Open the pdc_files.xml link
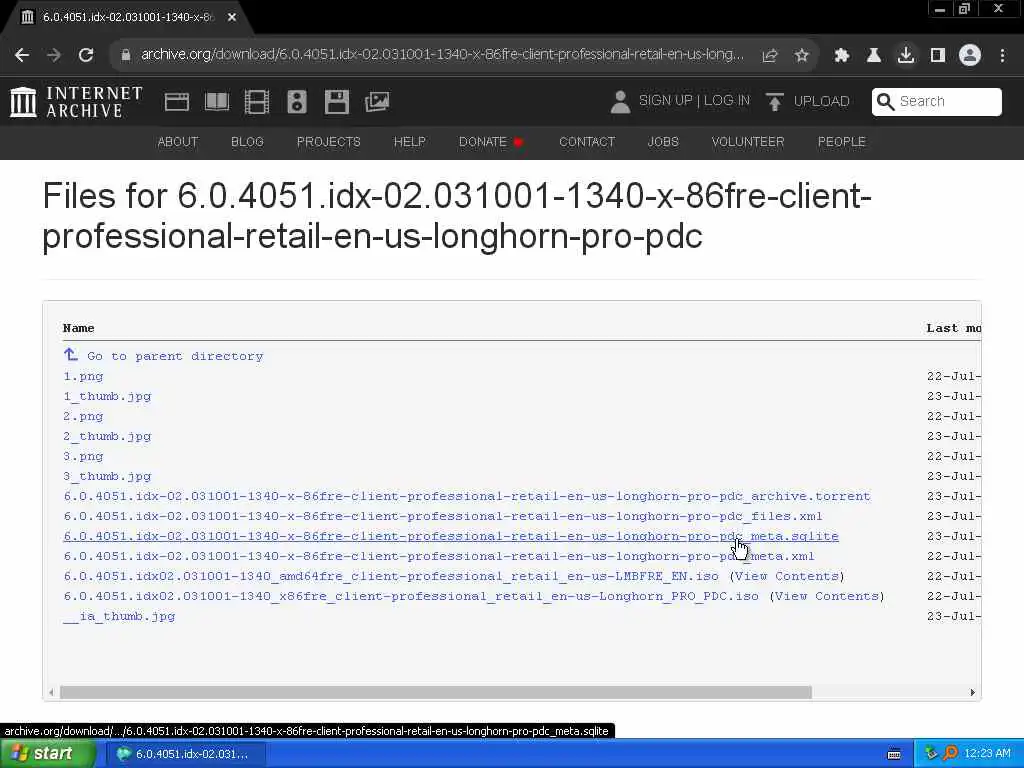1024x768 pixels. pyautogui.click(x=443, y=516)
